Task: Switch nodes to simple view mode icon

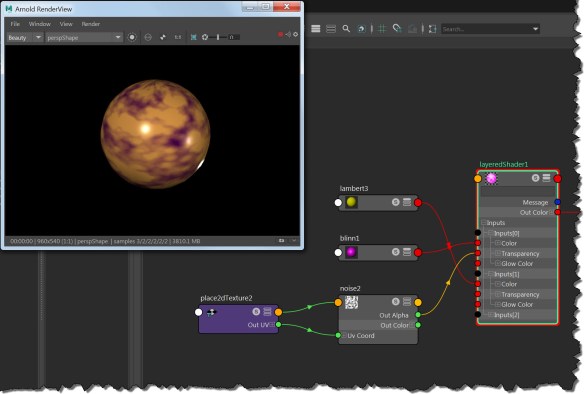Action: tap(331, 29)
